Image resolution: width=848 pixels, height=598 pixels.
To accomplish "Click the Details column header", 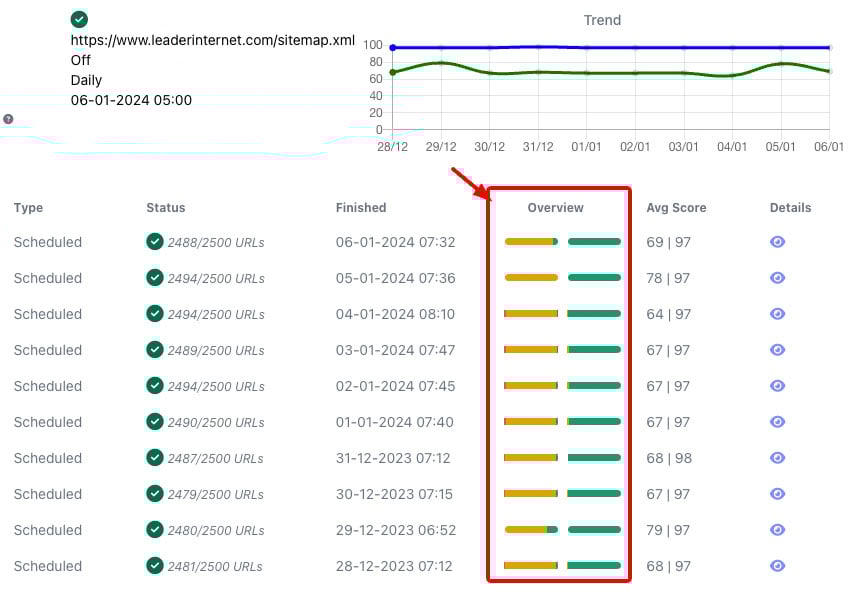I will 790,208.
